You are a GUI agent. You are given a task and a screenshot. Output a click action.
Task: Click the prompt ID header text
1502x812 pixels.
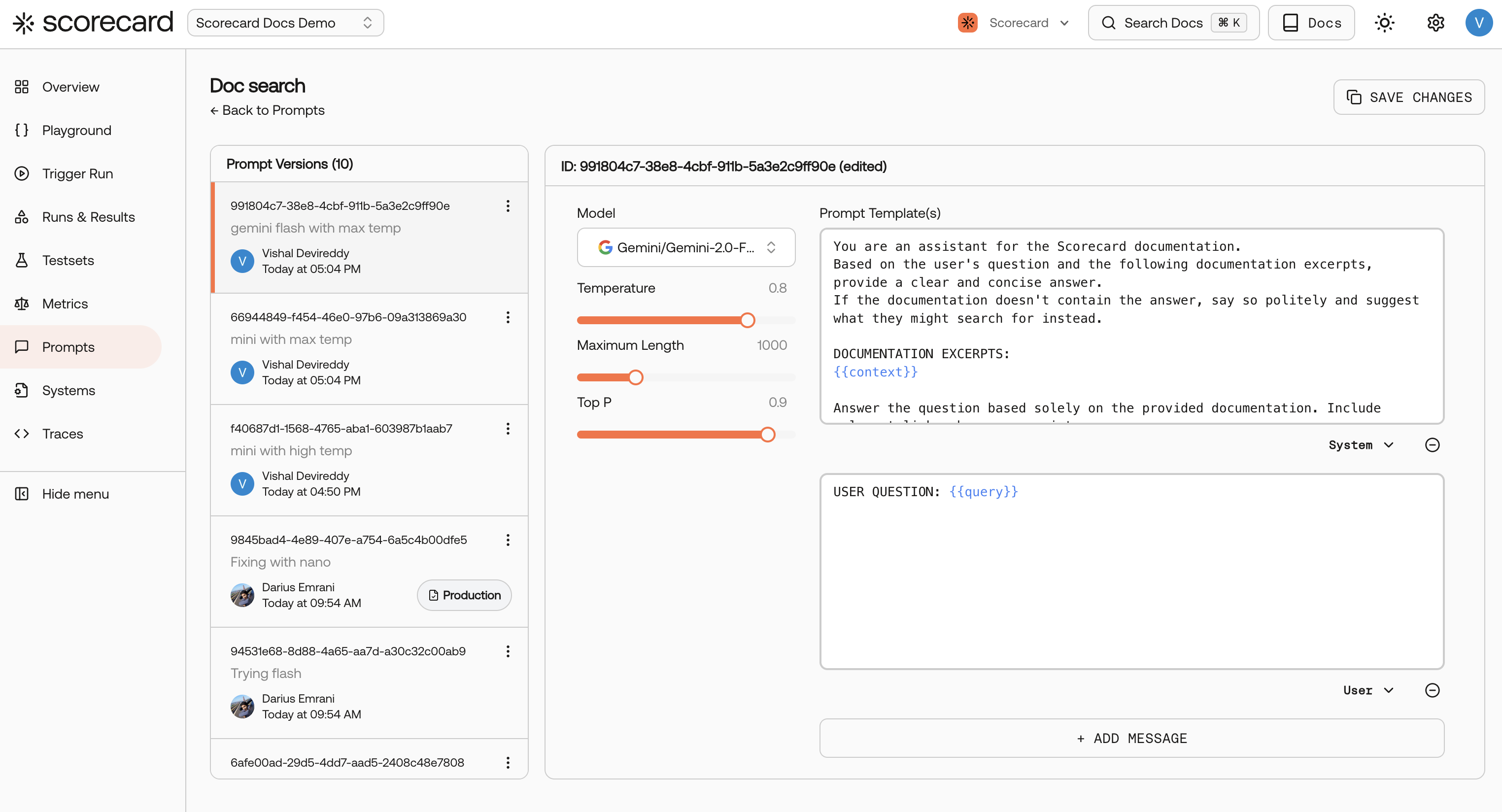coord(723,166)
